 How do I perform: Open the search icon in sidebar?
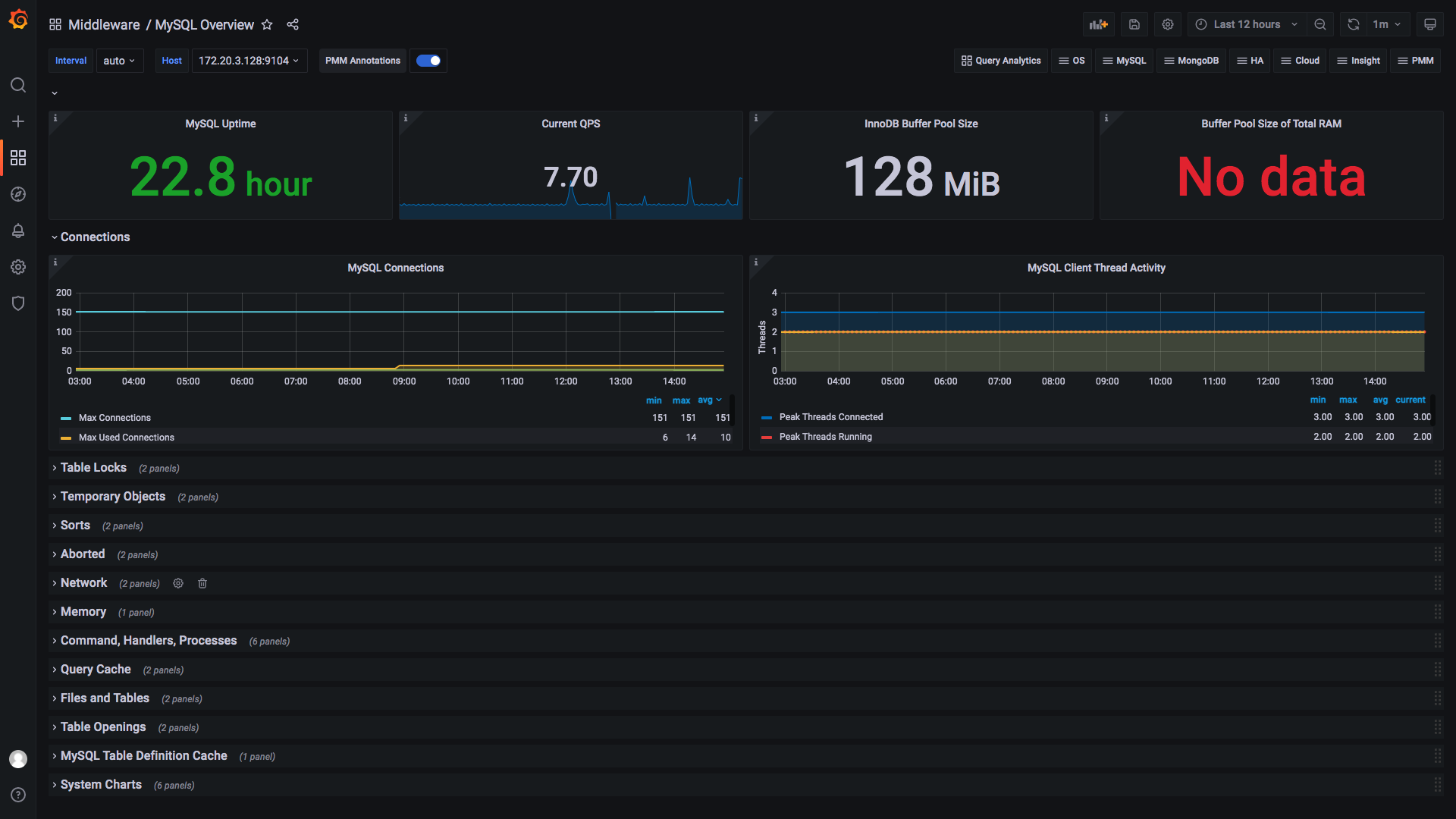tap(18, 85)
